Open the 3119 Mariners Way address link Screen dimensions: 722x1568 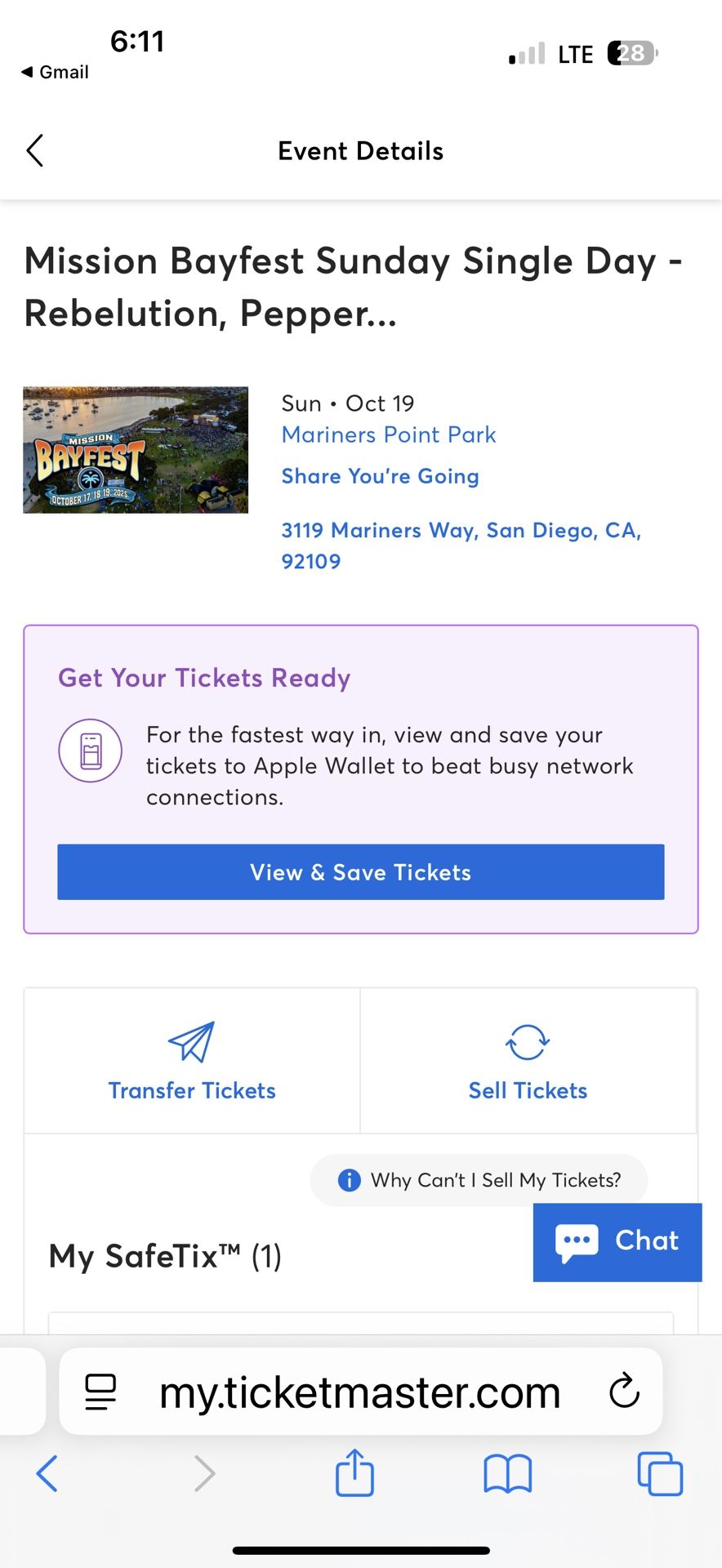point(461,545)
